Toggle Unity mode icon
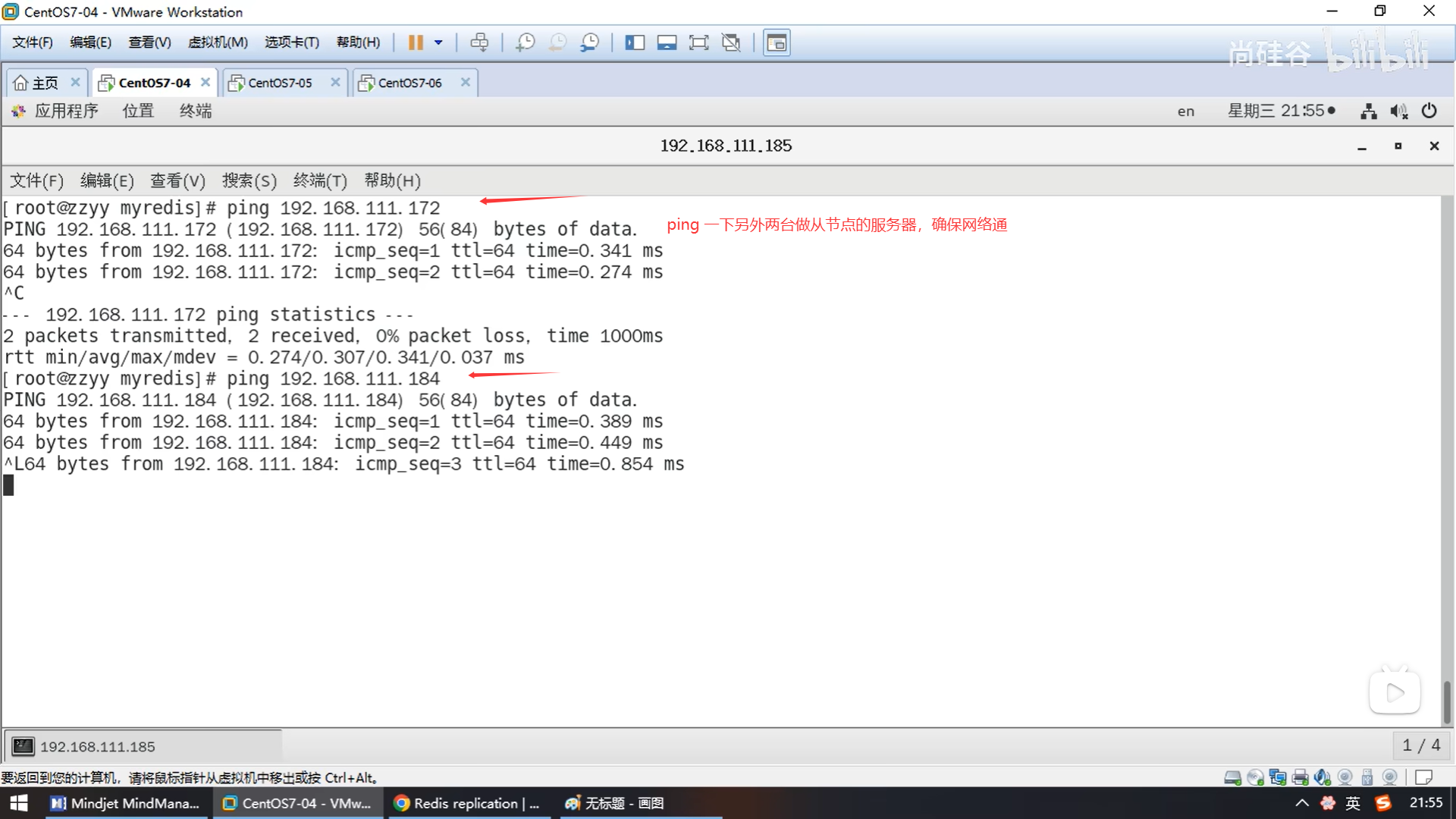1456x819 pixels. (x=731, y=42)
